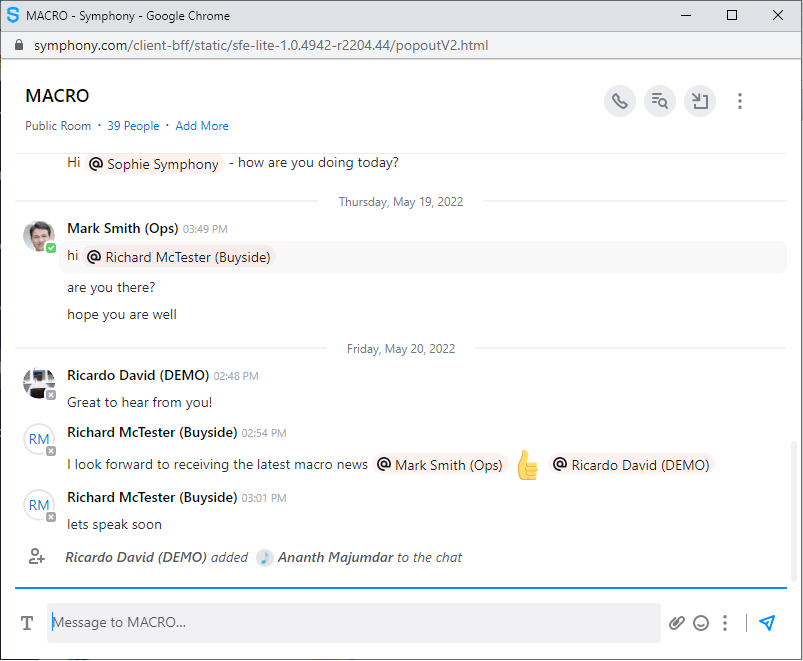Send the message with paper plane icon
803x661 pixels.
(767, 623)
